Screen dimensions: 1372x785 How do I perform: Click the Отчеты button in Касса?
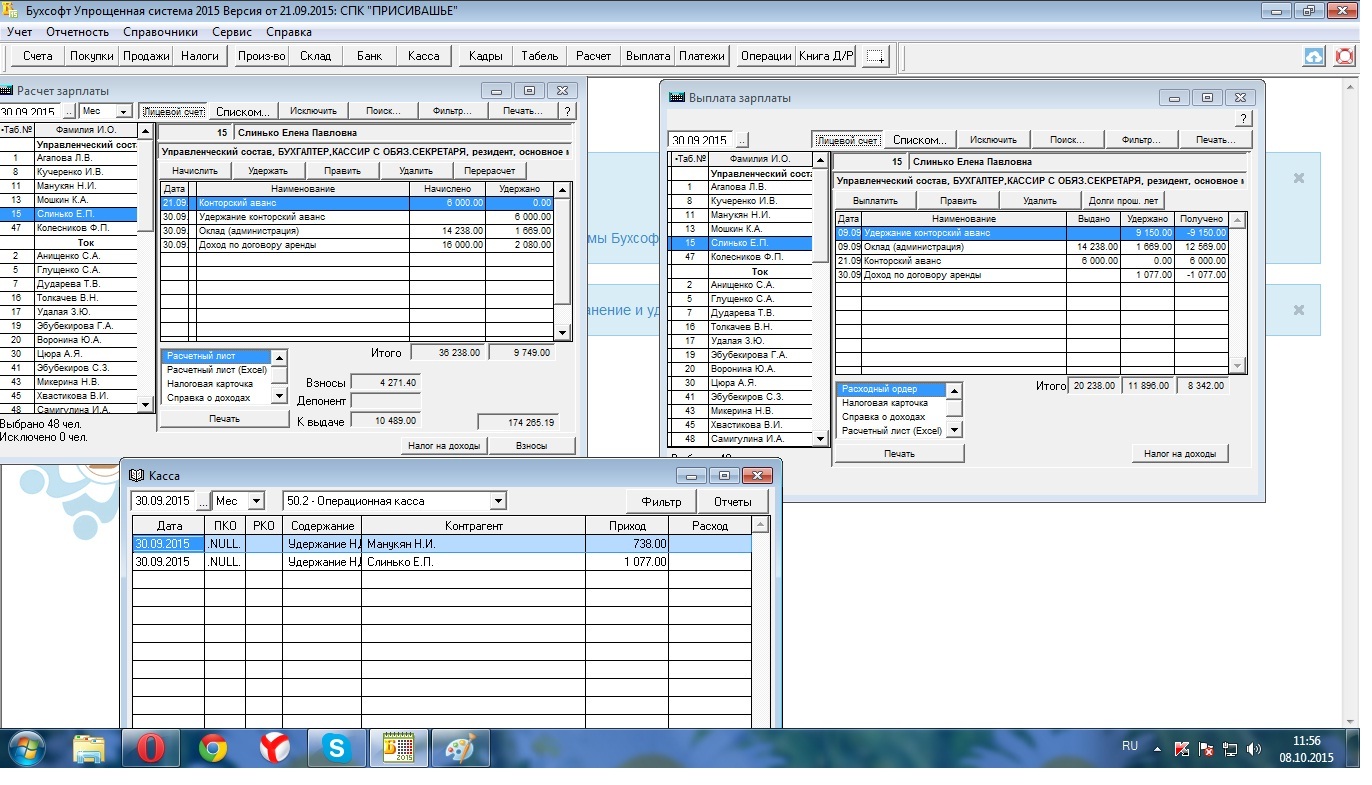coord(733,501)
